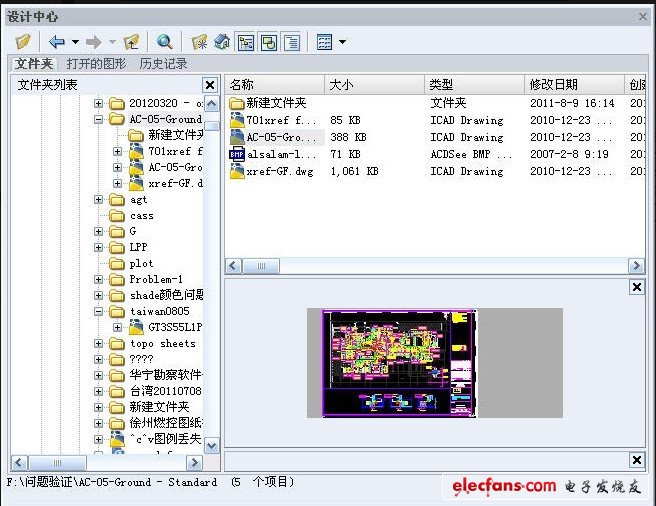Screen dimensions: 656x506
Task: Open the Search magnifier tool
Action: click(x=164, y=42)
